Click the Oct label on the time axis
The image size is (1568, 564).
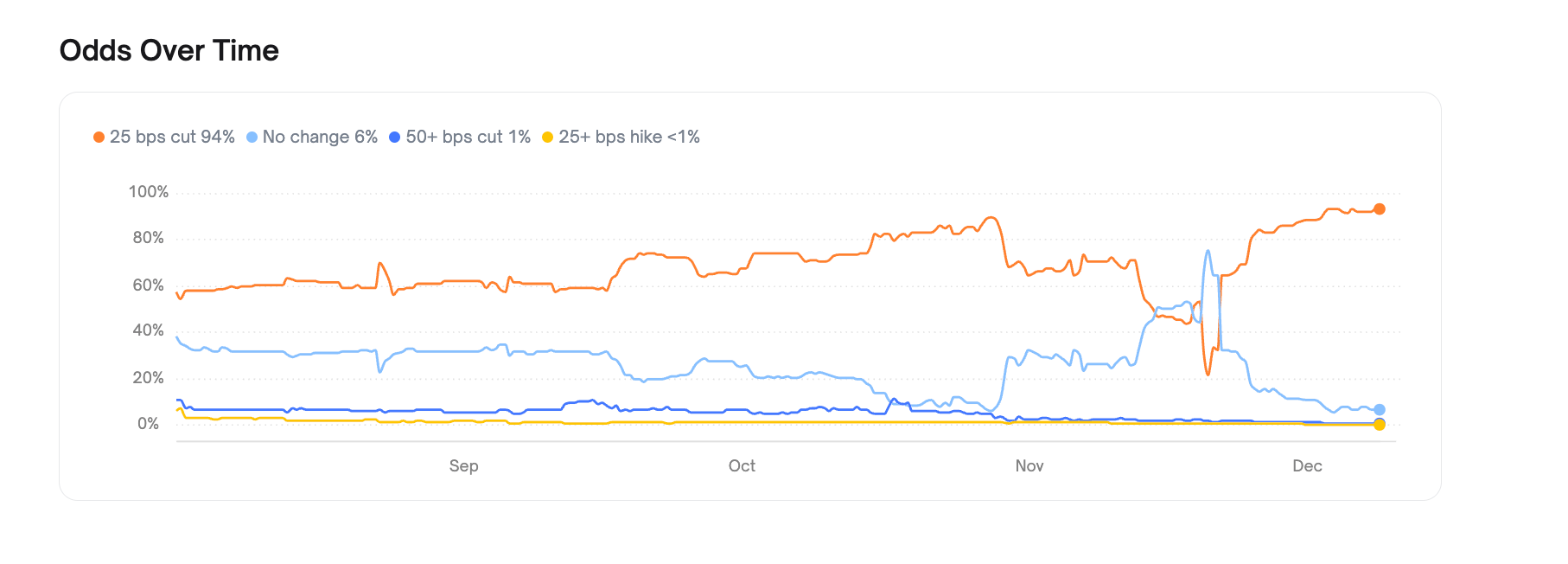coord(742,466)
